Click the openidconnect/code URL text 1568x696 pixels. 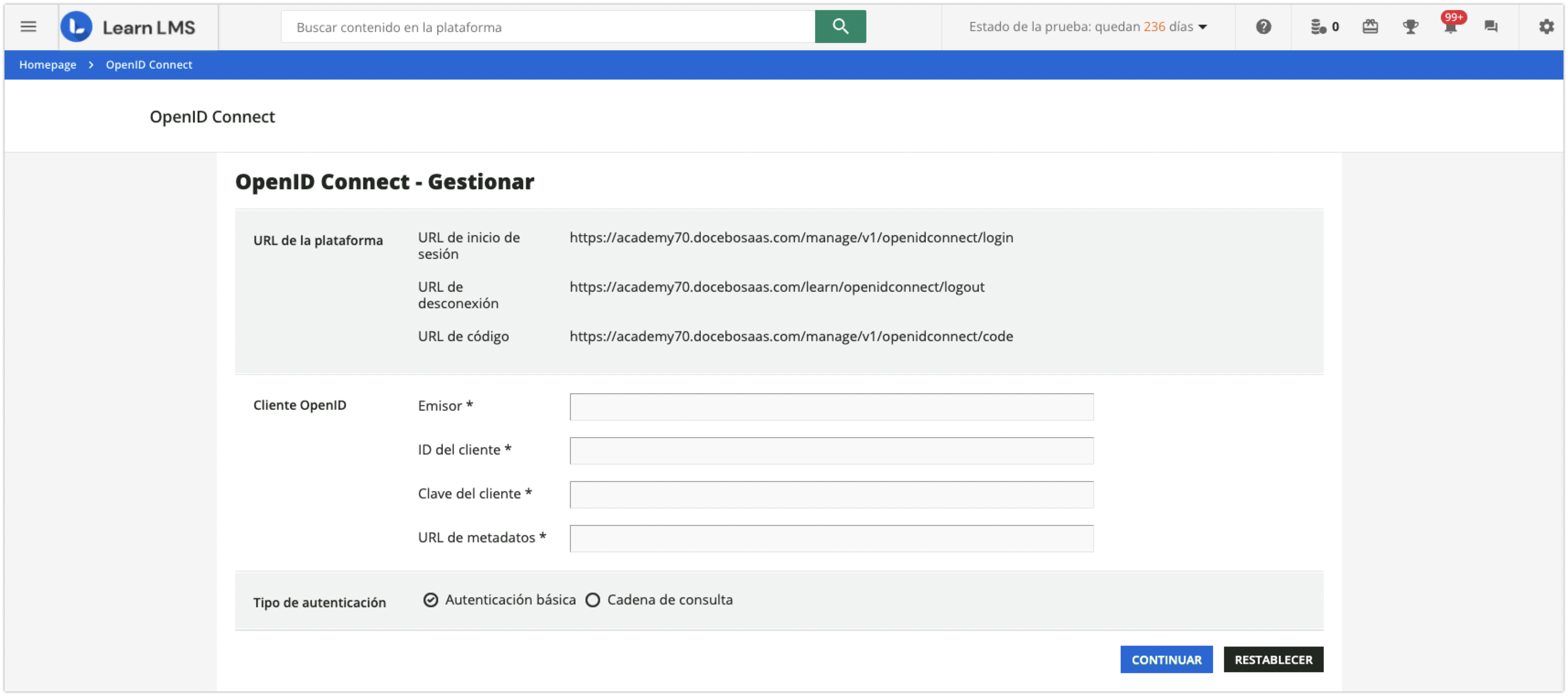(791, 337)
